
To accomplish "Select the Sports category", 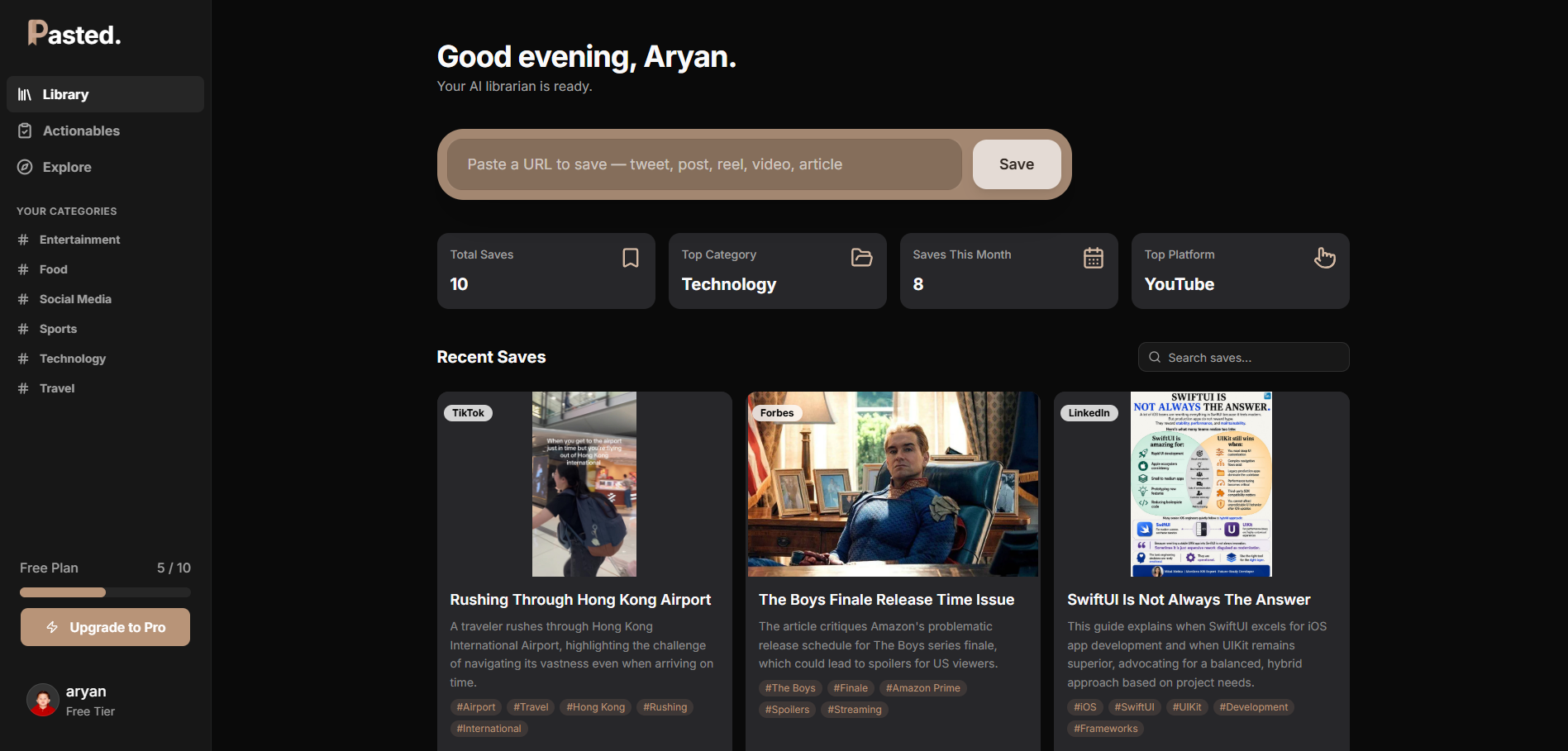I will click(58, 329).
